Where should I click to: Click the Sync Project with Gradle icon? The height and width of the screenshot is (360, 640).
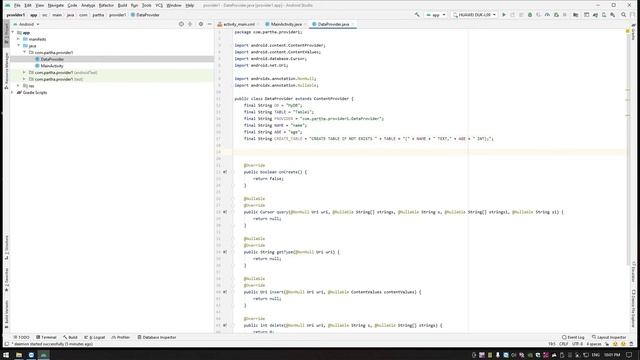595,15
